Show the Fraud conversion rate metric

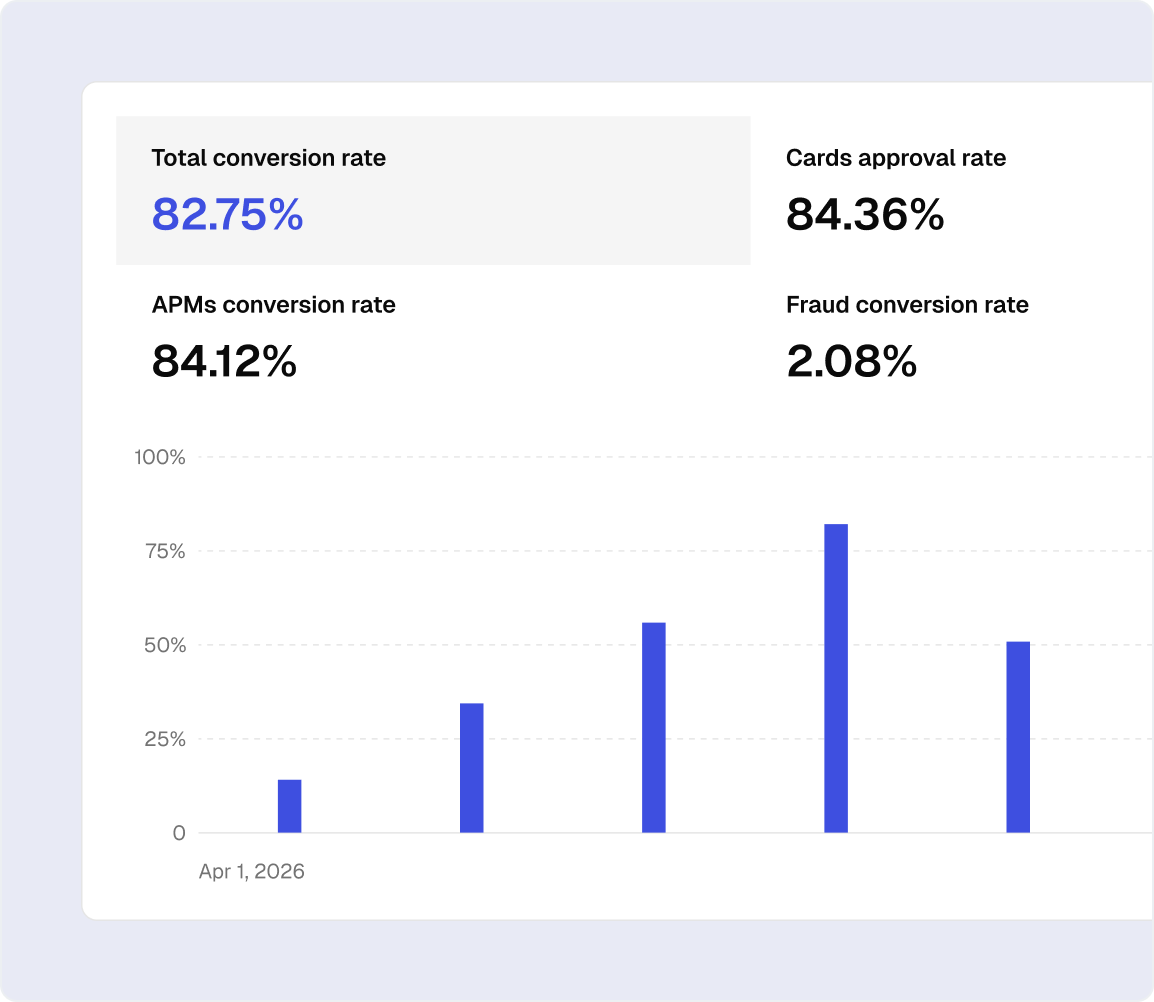pos(906,305)
